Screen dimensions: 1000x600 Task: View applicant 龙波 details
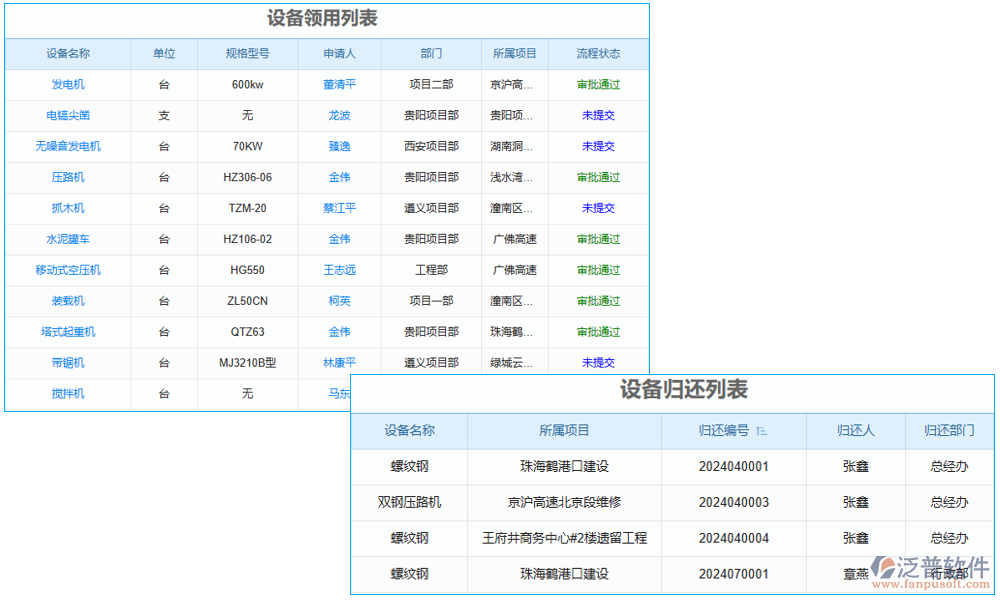click(x=340, y=115)
